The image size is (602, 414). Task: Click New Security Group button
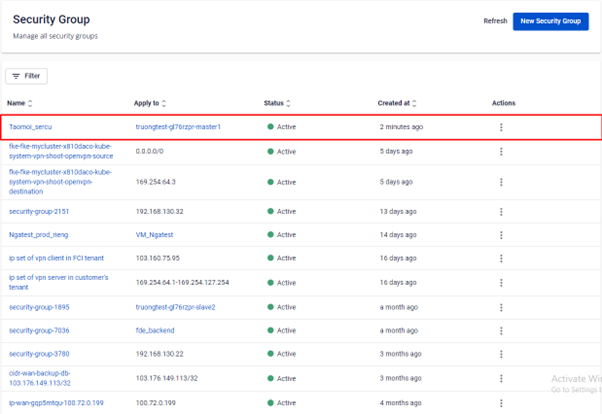(x=550, y=21)
